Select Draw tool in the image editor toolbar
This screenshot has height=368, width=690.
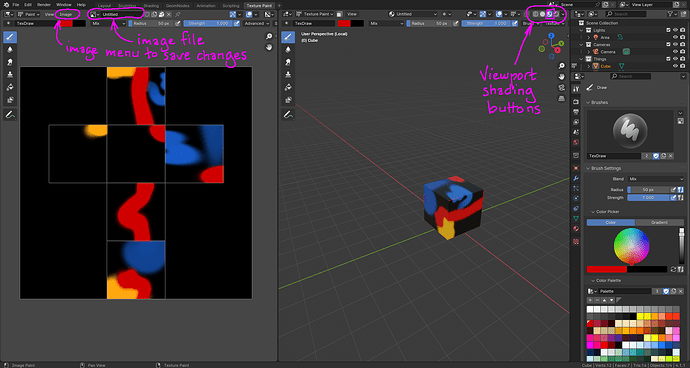[10, 37]
